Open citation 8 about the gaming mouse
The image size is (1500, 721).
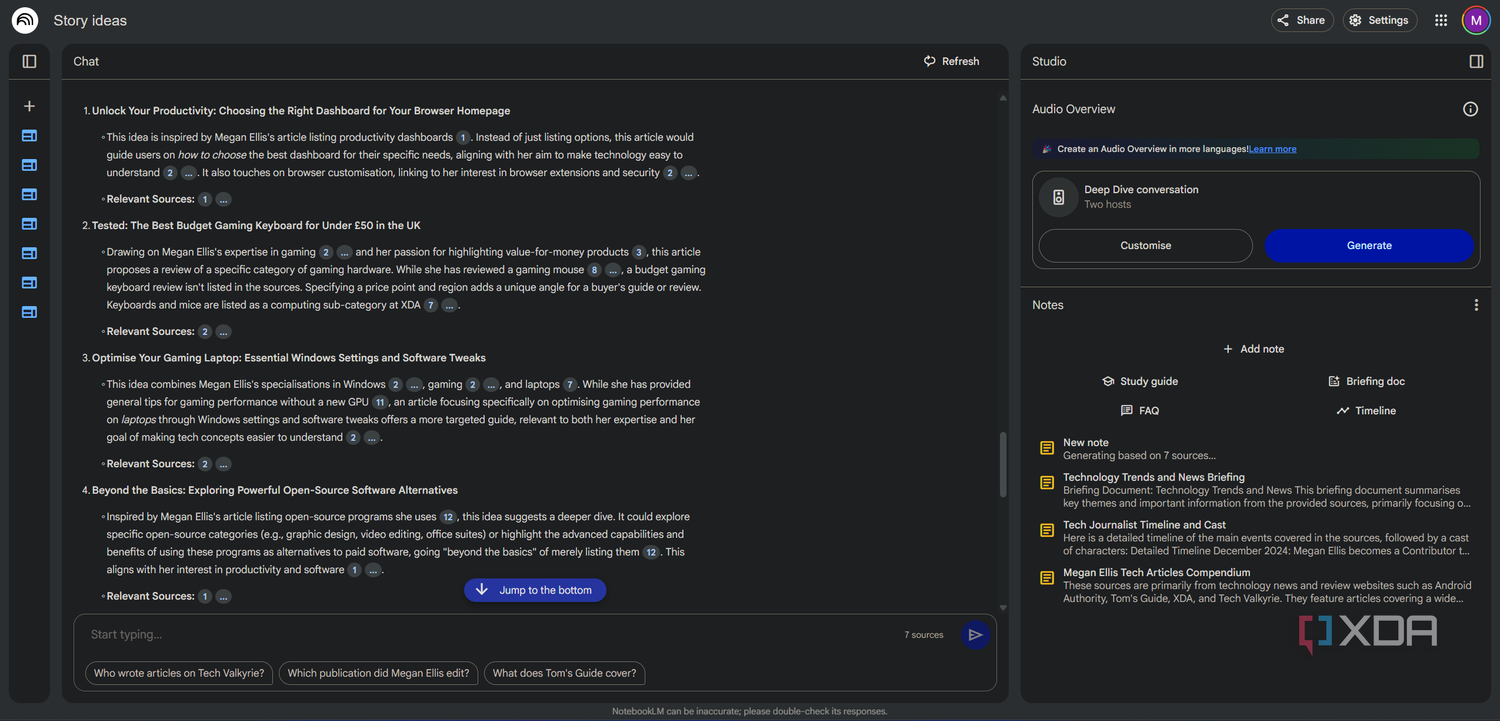(x=594, y=270)
